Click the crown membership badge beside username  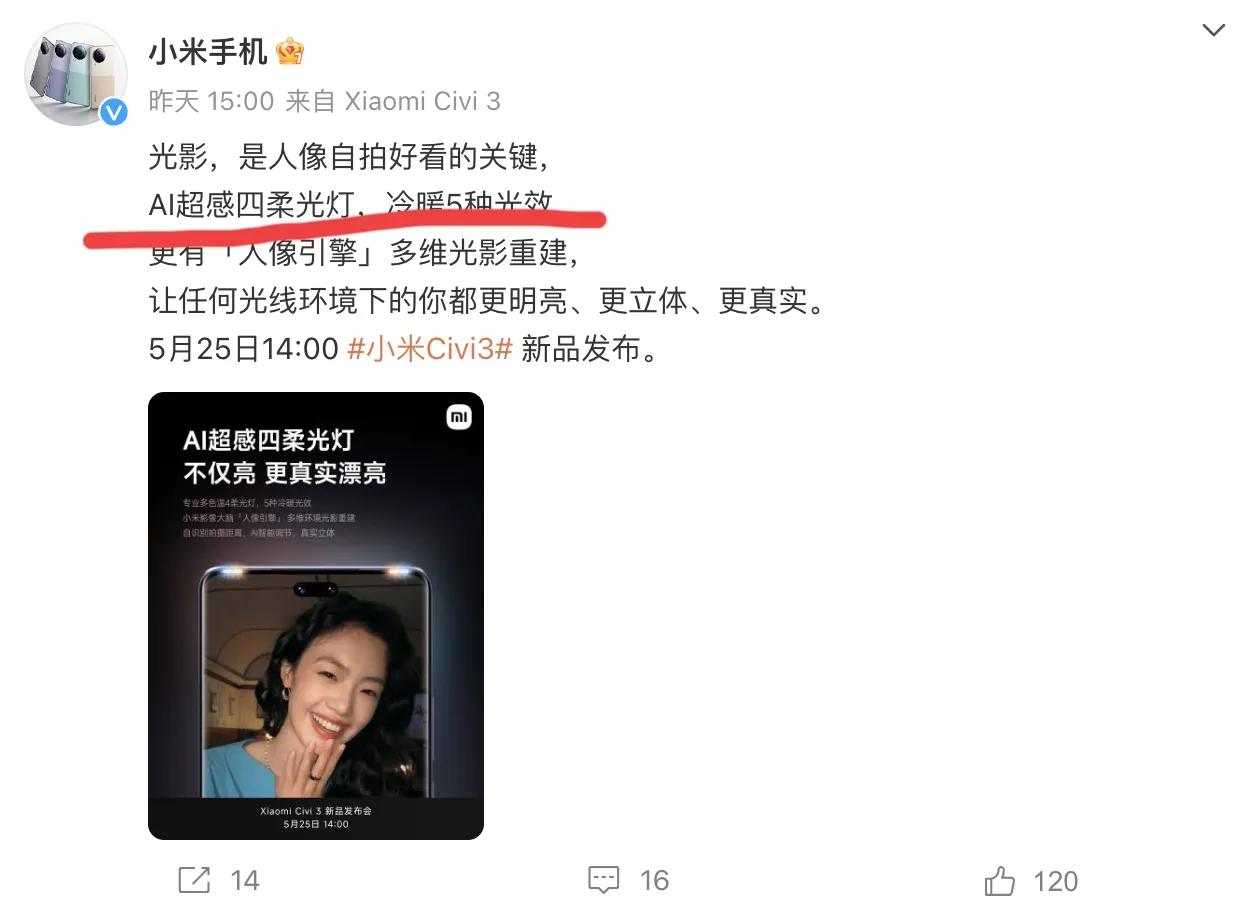tap(290, 51)
